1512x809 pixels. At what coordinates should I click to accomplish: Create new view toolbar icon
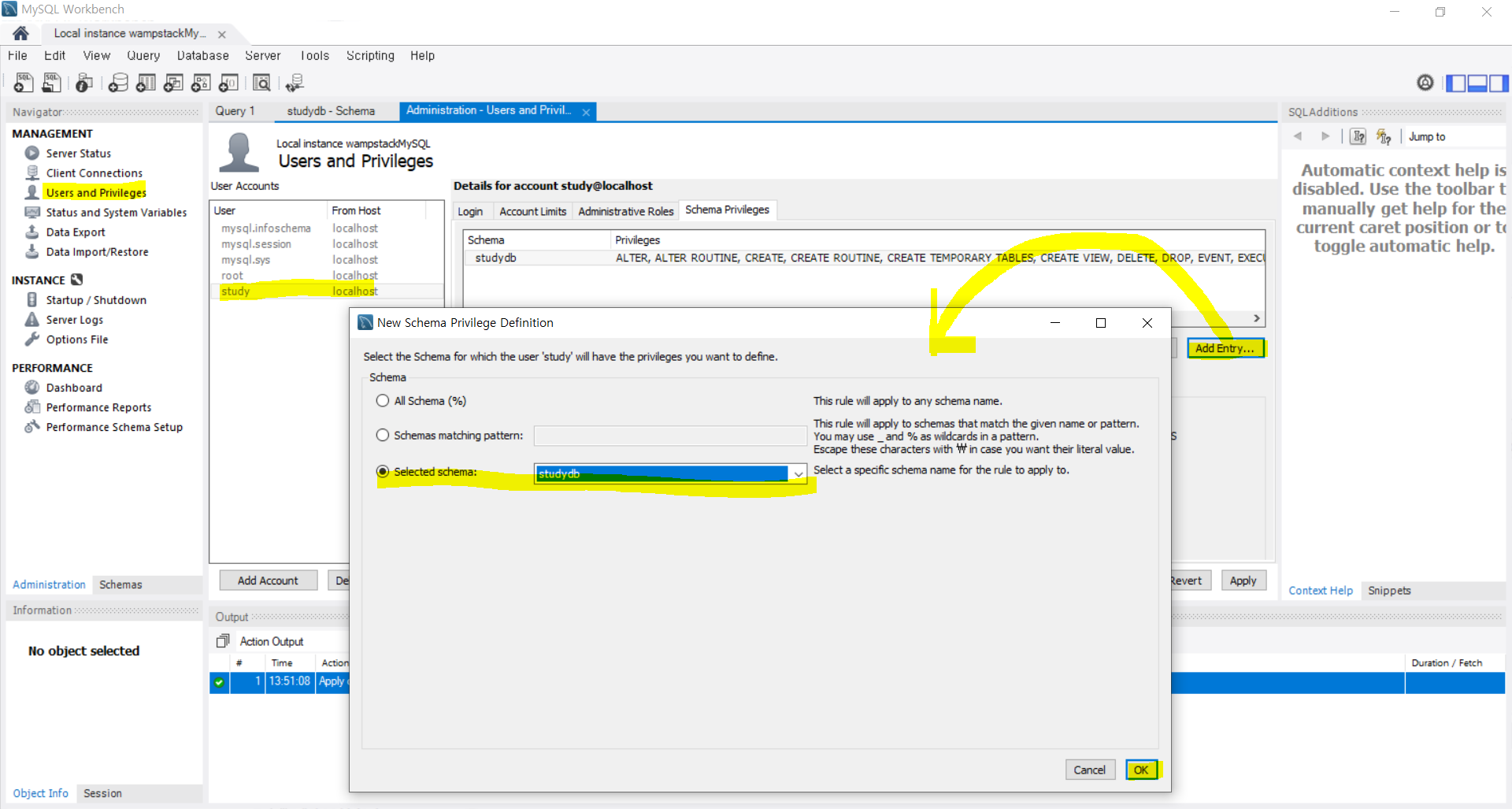pos(173,83)
